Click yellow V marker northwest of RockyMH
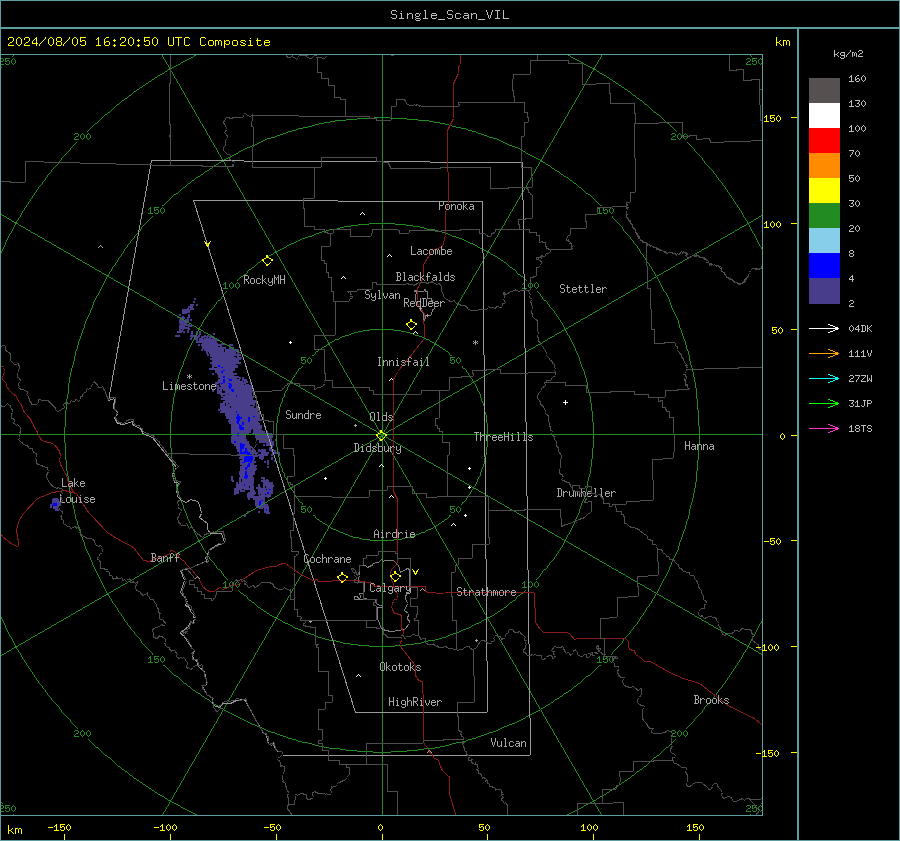The image size is (900, 841). click(208, 244)
